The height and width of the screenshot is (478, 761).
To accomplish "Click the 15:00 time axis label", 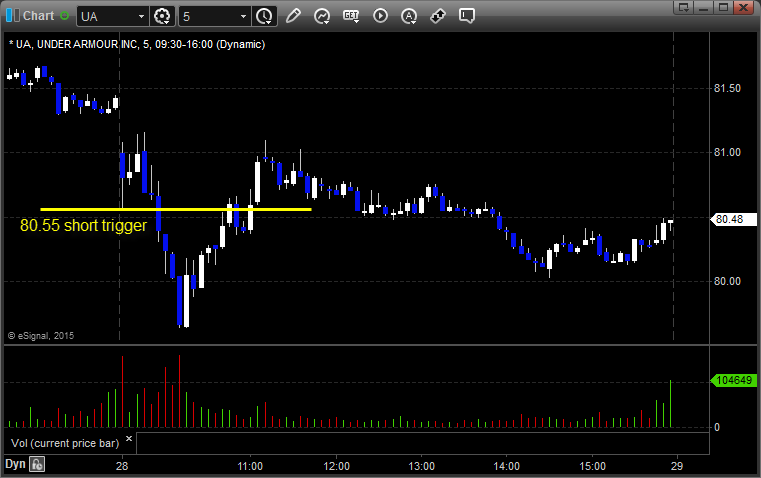I will 593,466.
